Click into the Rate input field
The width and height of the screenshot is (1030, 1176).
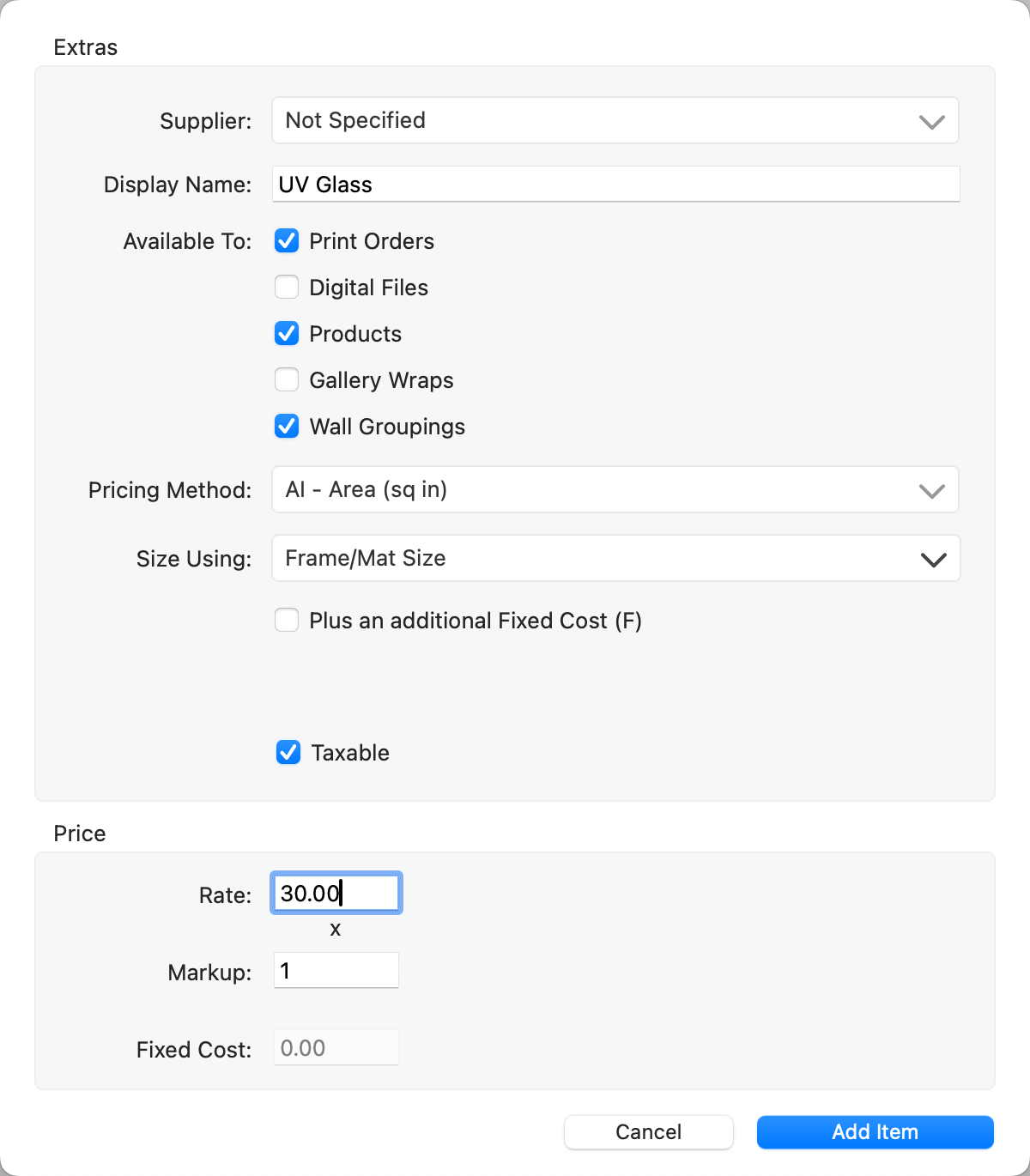[336, 894]
